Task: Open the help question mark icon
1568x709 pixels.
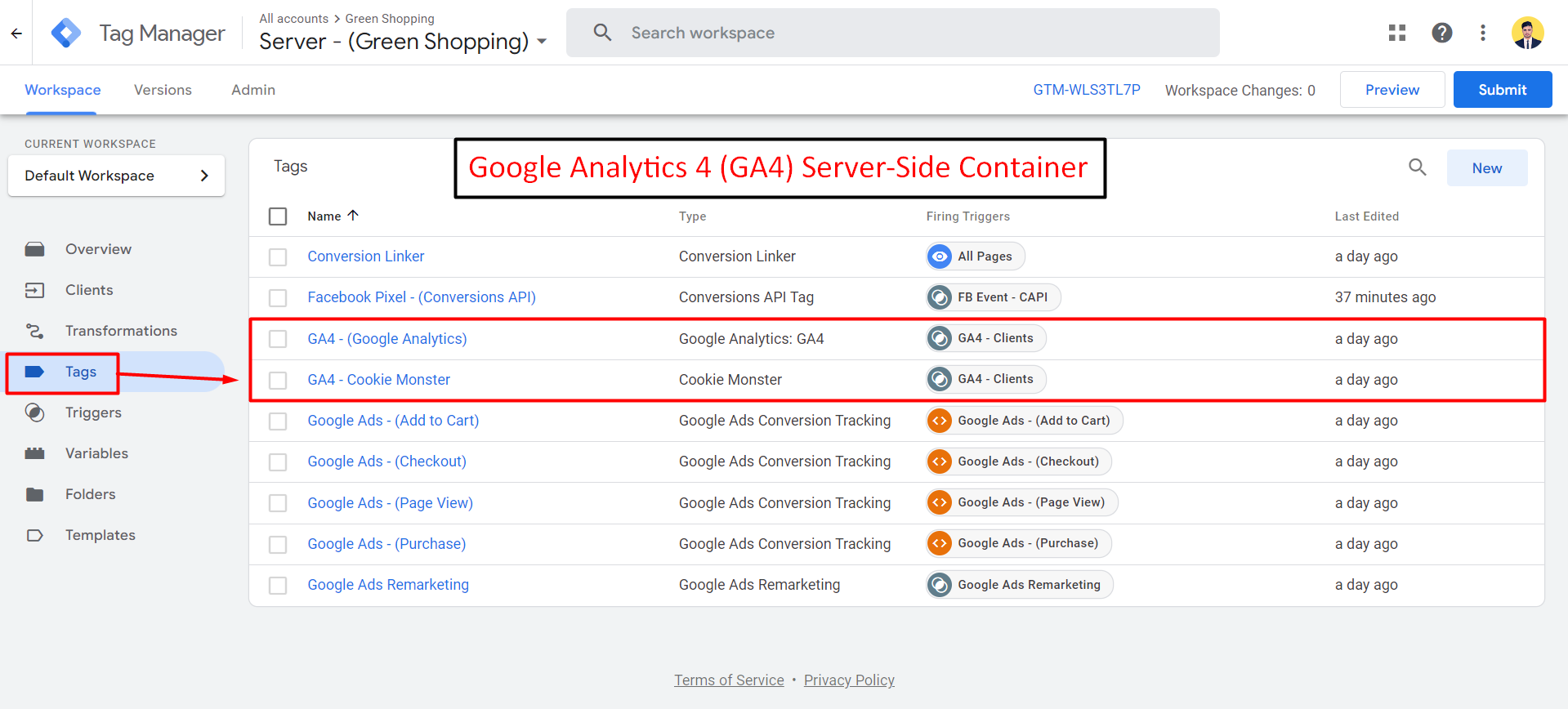Action: pos(1441,33)
